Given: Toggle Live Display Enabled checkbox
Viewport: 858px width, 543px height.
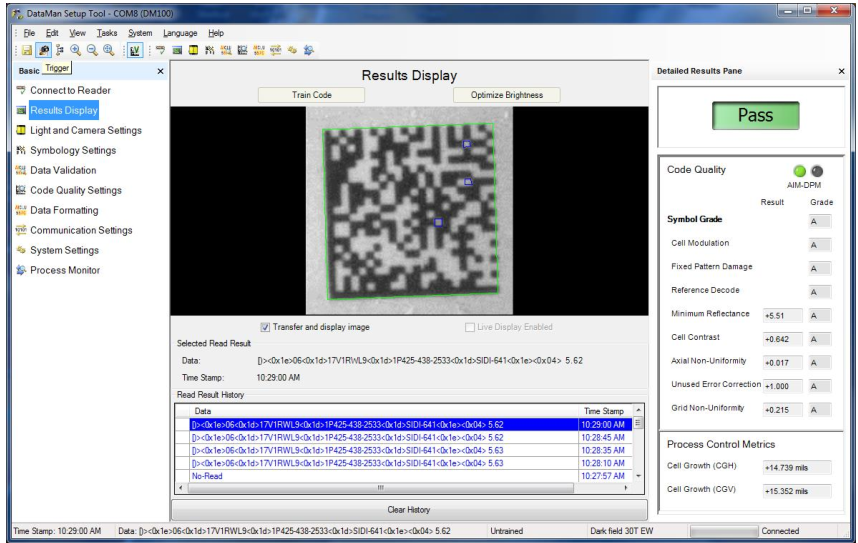Looking at the screenshot, I should 469,327.
